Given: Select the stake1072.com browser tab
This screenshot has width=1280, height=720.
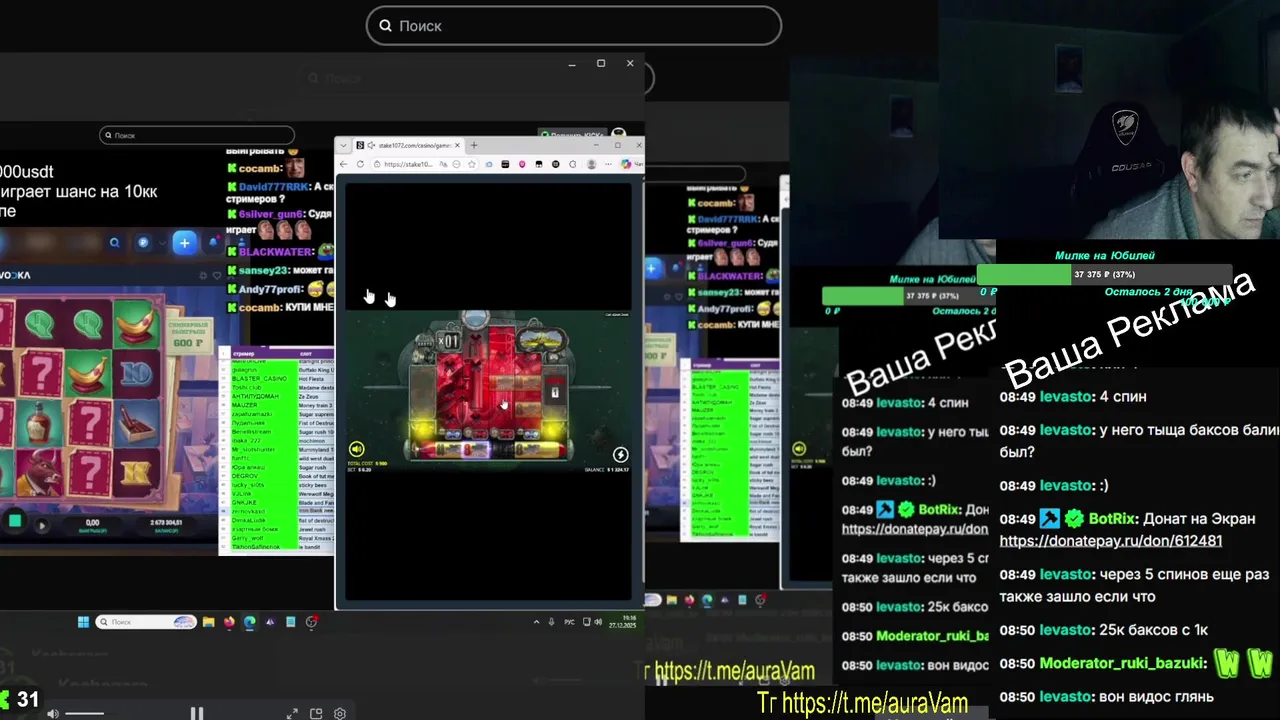Looking at the screenshot, I should point(408,145).
